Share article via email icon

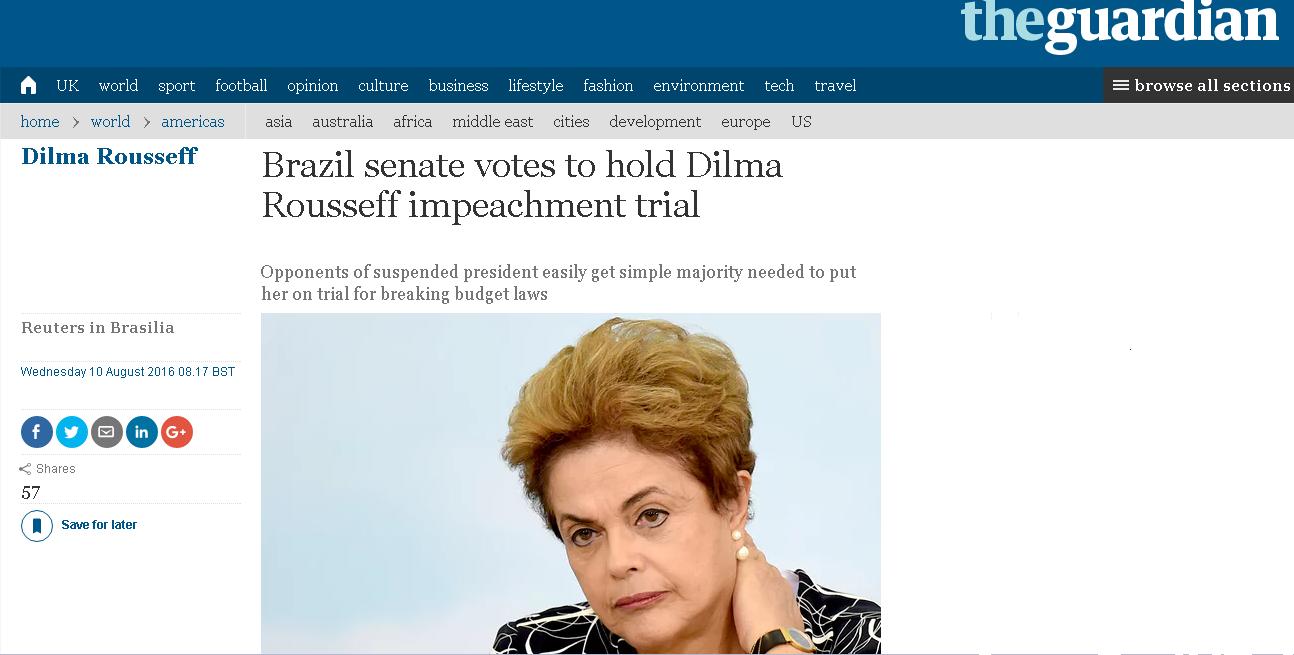click(x=107, y=432)
